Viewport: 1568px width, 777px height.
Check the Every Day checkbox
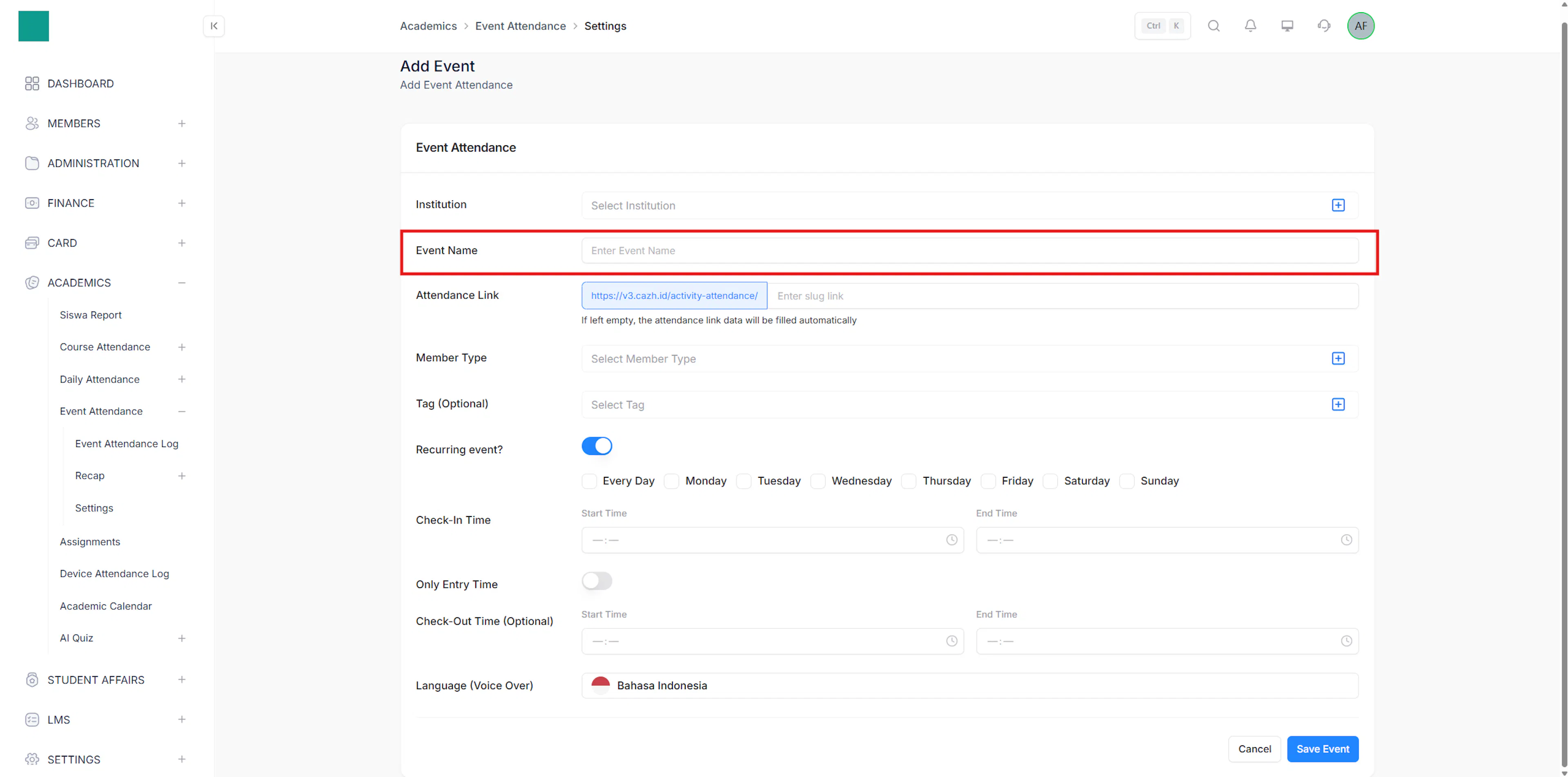tap(589, 481)
